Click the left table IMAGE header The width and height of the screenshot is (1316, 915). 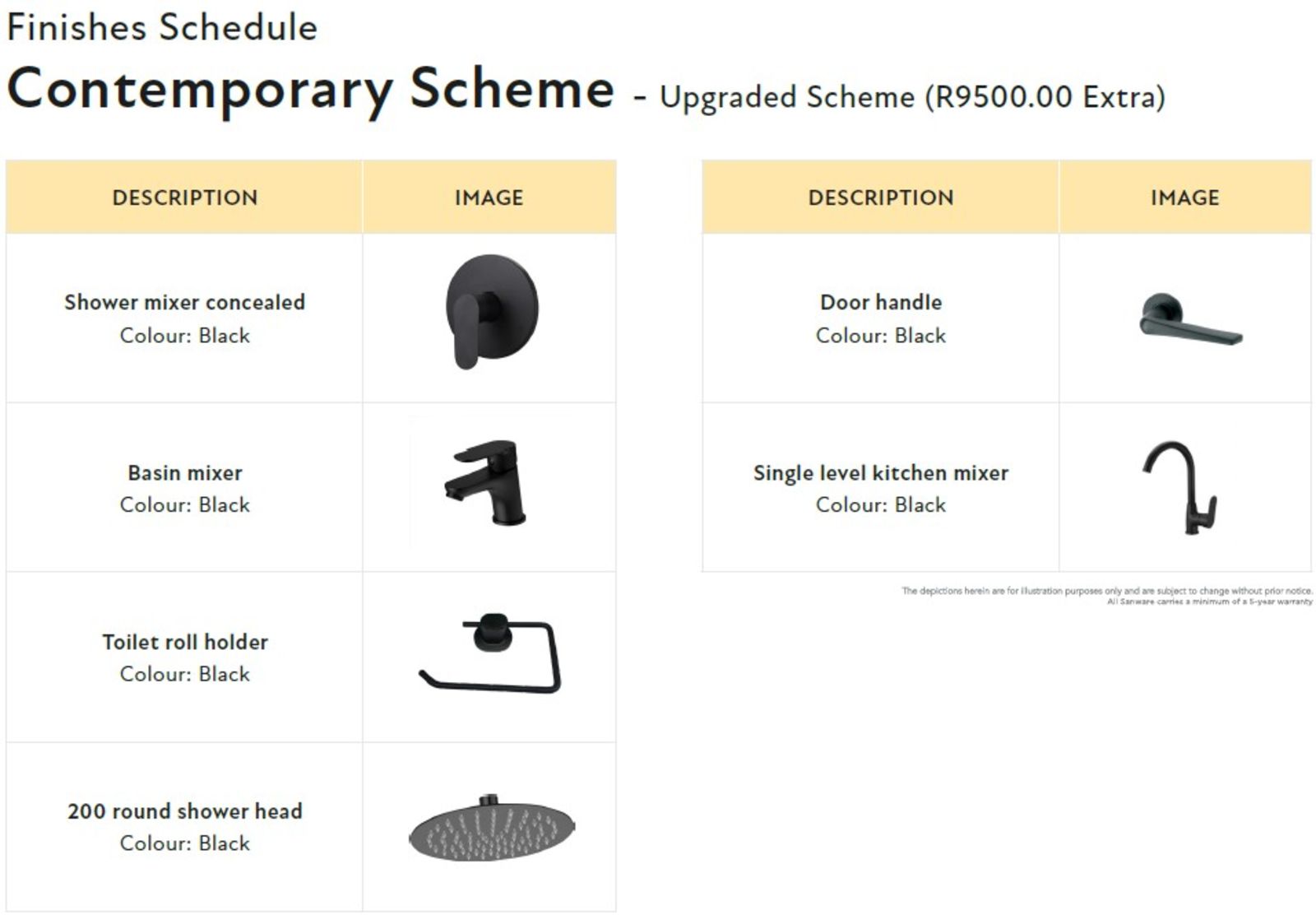tap(489, 197)
